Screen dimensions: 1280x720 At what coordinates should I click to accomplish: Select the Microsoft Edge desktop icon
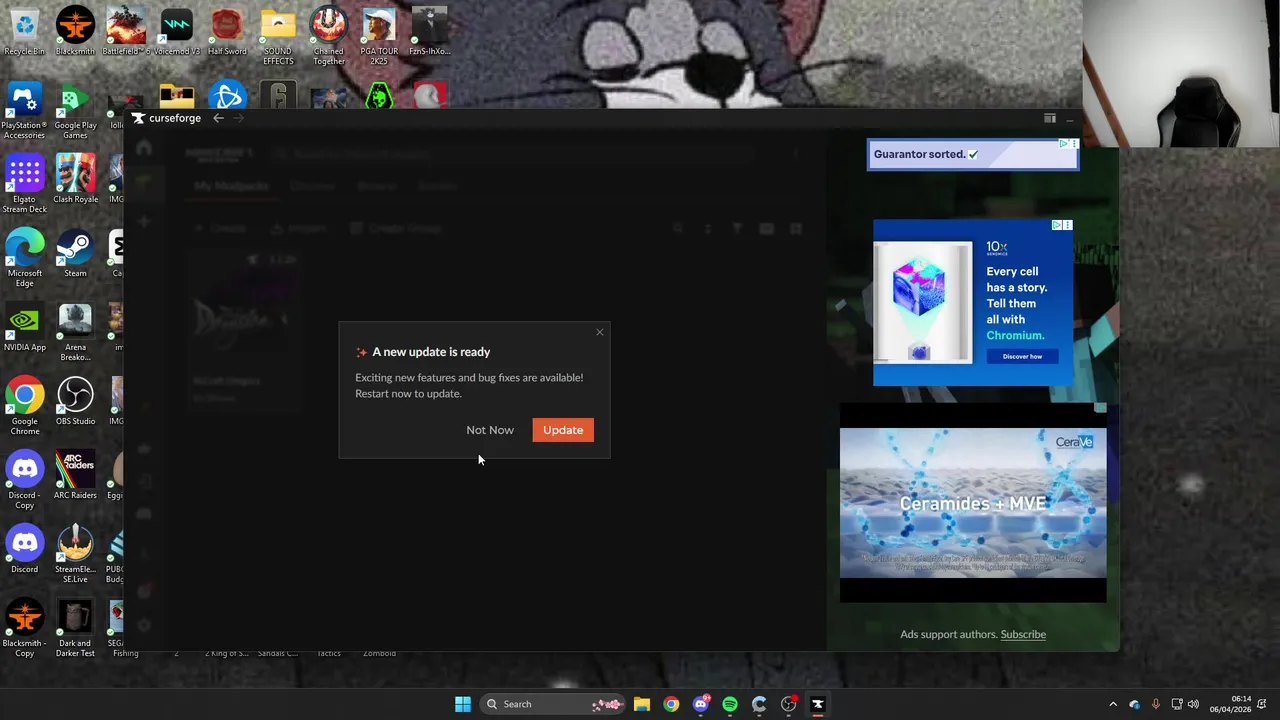[24, 259]
